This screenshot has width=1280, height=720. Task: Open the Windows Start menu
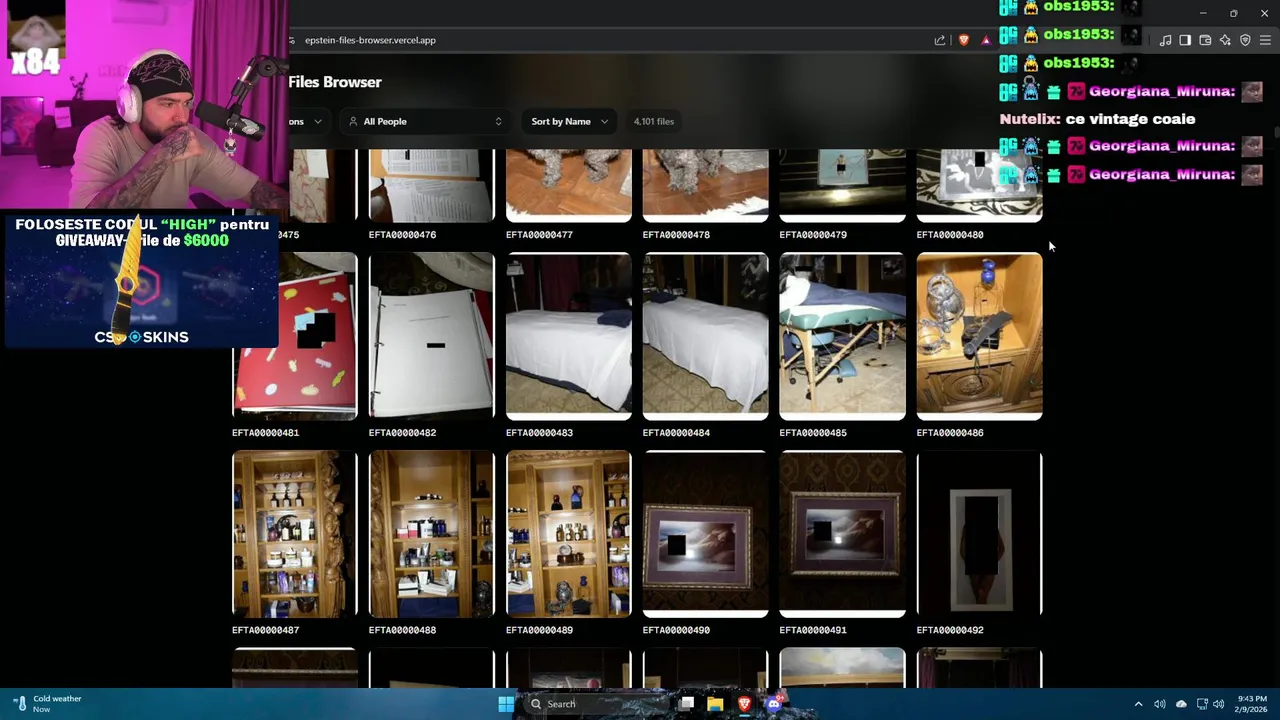506,704
